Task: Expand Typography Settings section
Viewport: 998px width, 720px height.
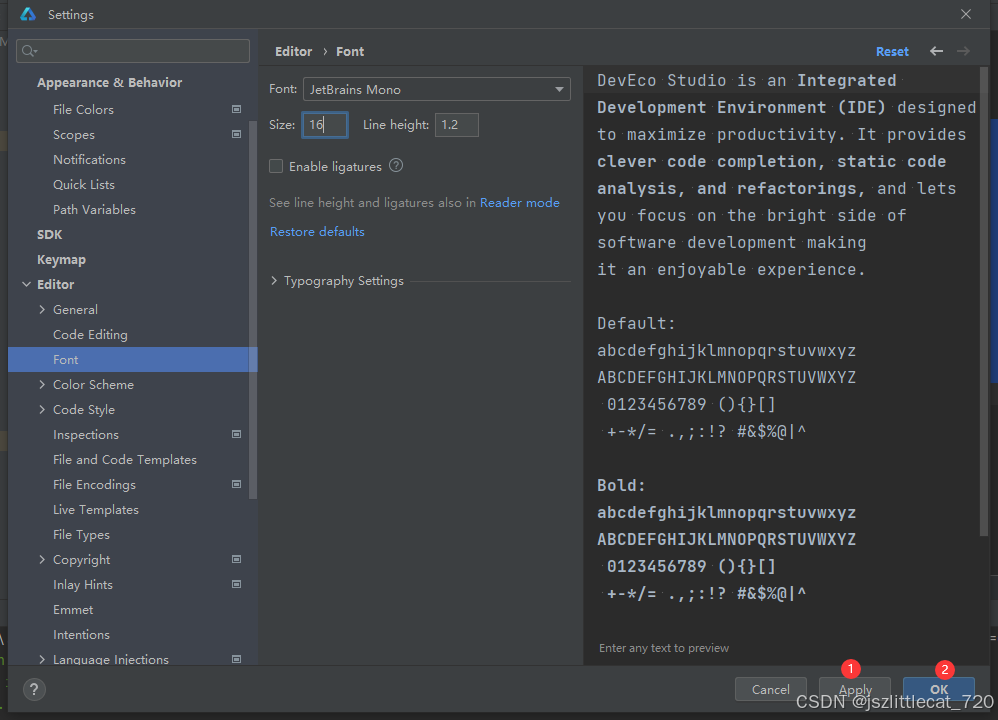Action: (275, 281)
